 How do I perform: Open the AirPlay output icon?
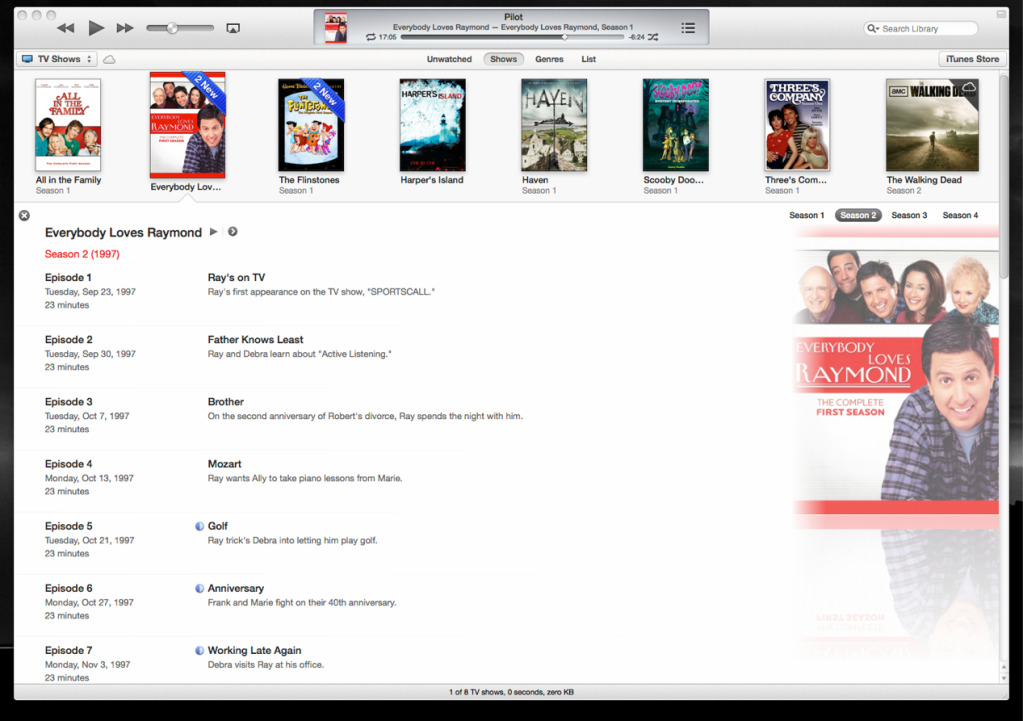[233, 28]
